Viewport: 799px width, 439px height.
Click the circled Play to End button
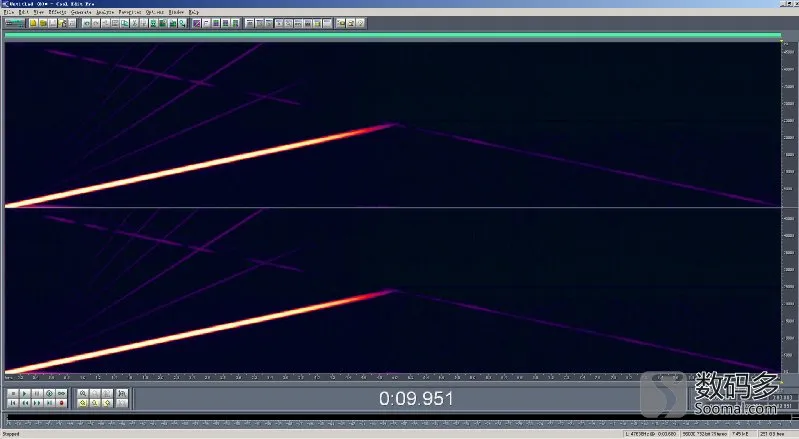click(49, 393)
